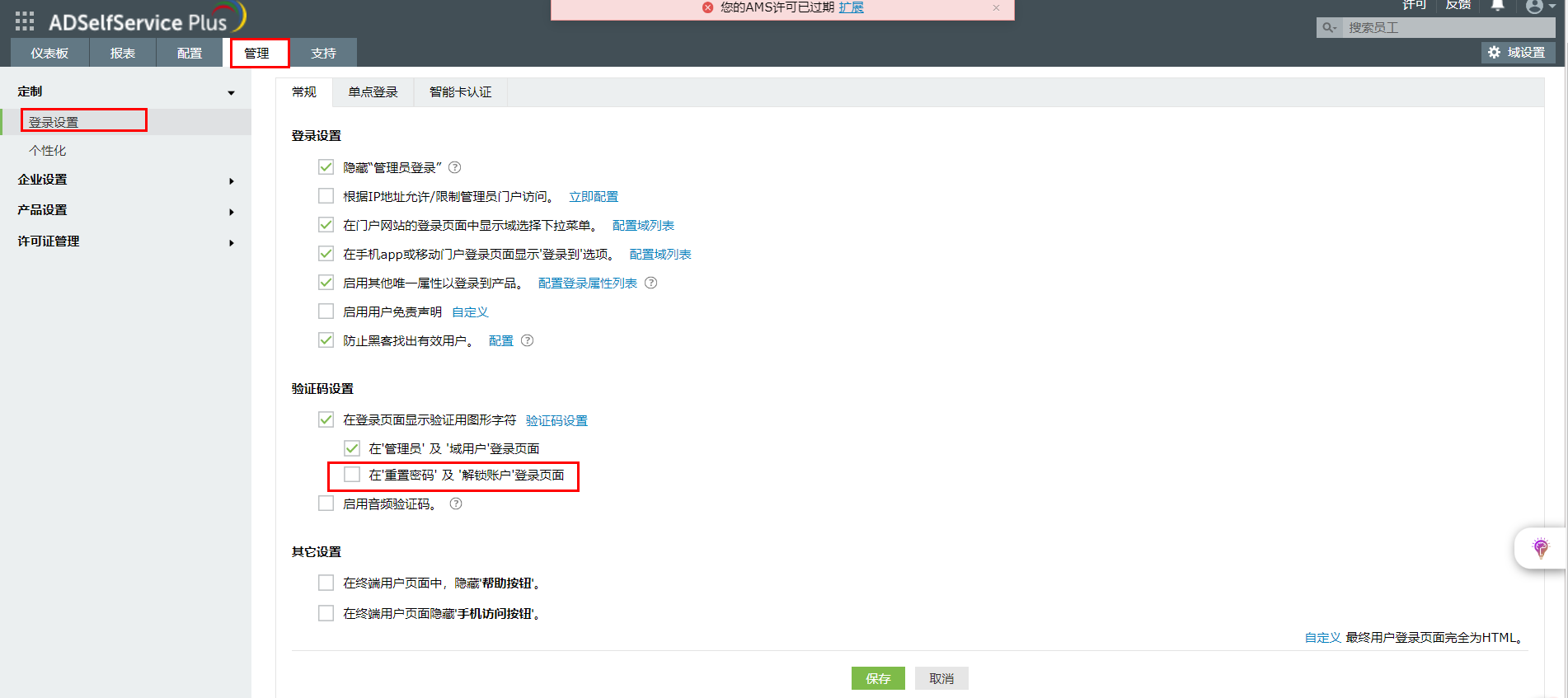Open help icon next to 配置登录属性列表
Viewport: 1568px width, 698px height.
pyautogui.click(x=650, y=283)
